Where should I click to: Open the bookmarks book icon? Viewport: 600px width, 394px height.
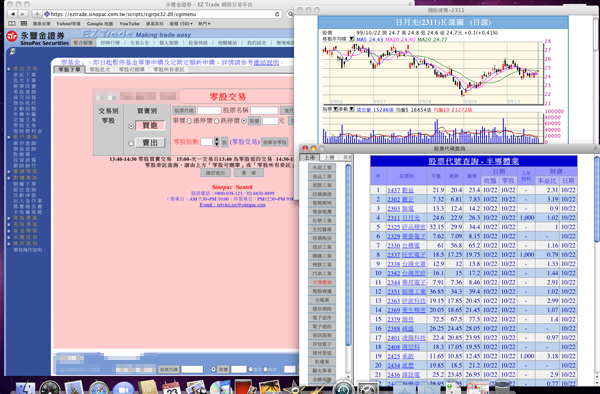tap(12, 24)
